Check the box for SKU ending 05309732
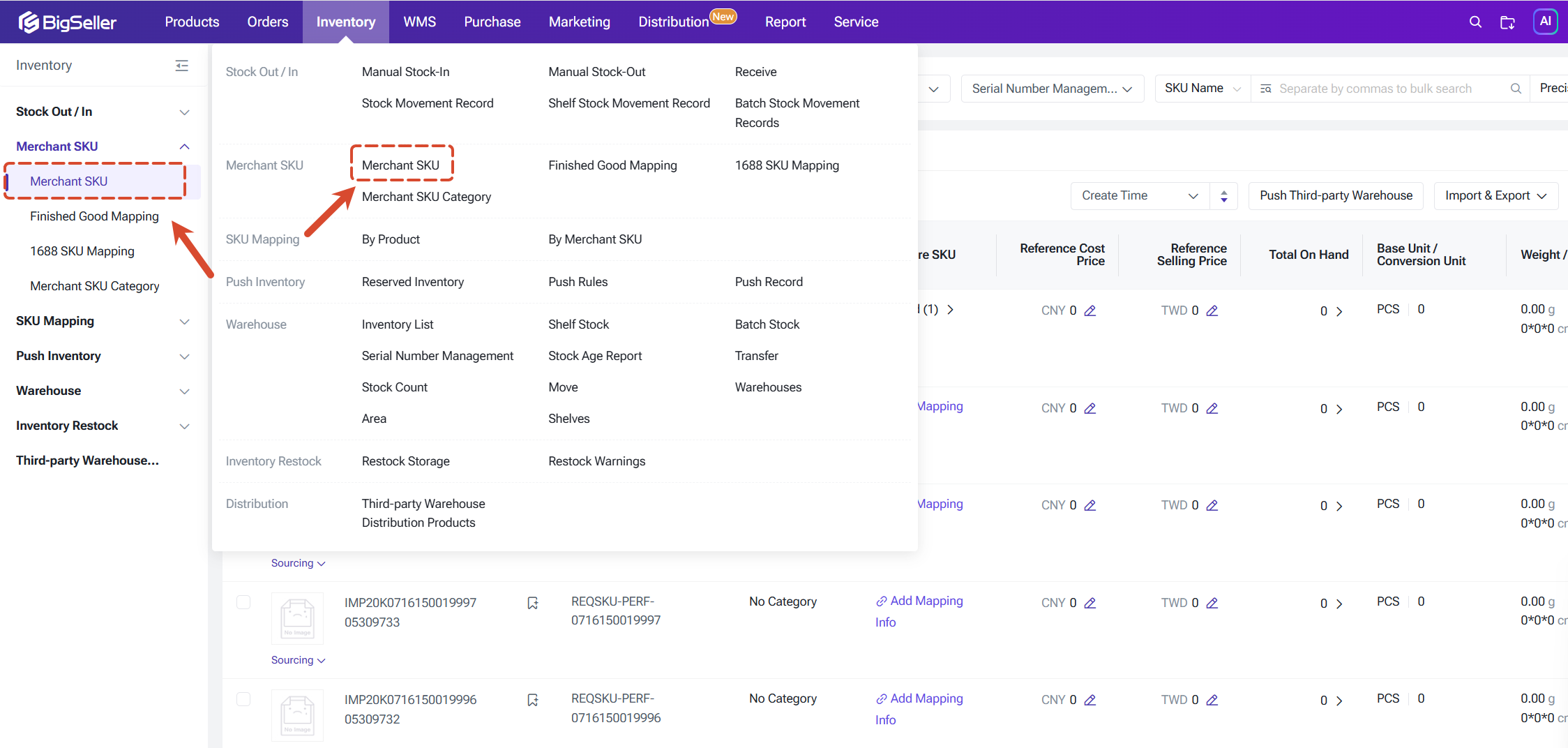 pyautogui.click(x=243, y=699)
